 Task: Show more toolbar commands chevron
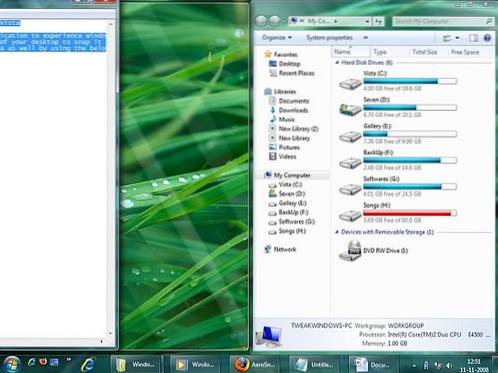[x=366, y=37]
